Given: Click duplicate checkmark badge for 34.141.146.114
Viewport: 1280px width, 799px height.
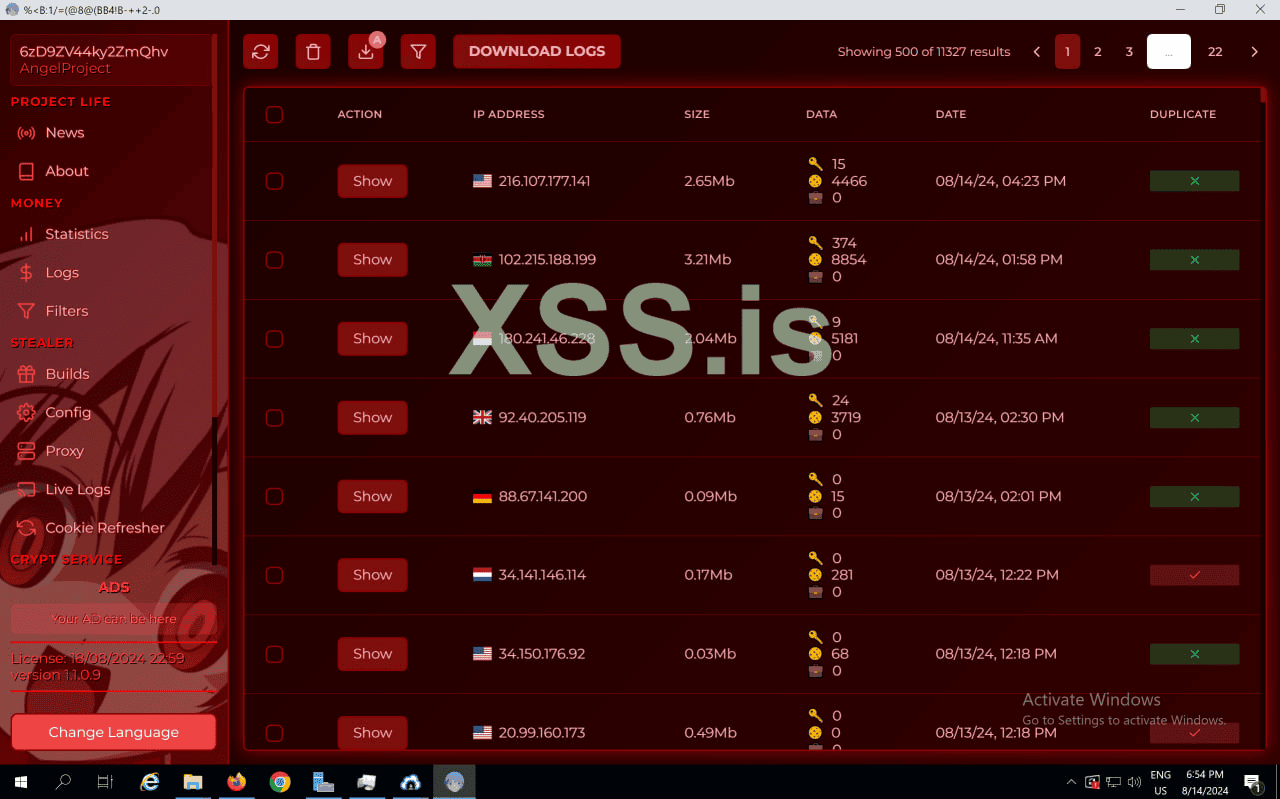Looking at the screenshot, I should [1194, 575].
